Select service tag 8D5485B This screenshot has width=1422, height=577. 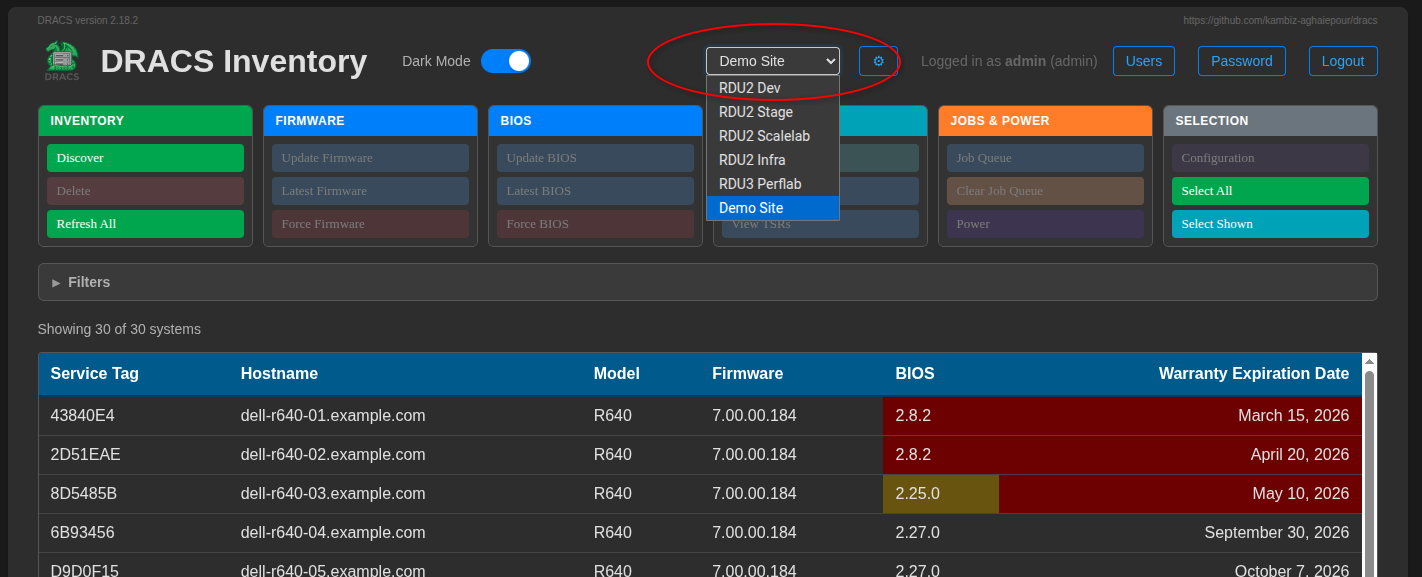coord(84,493)
